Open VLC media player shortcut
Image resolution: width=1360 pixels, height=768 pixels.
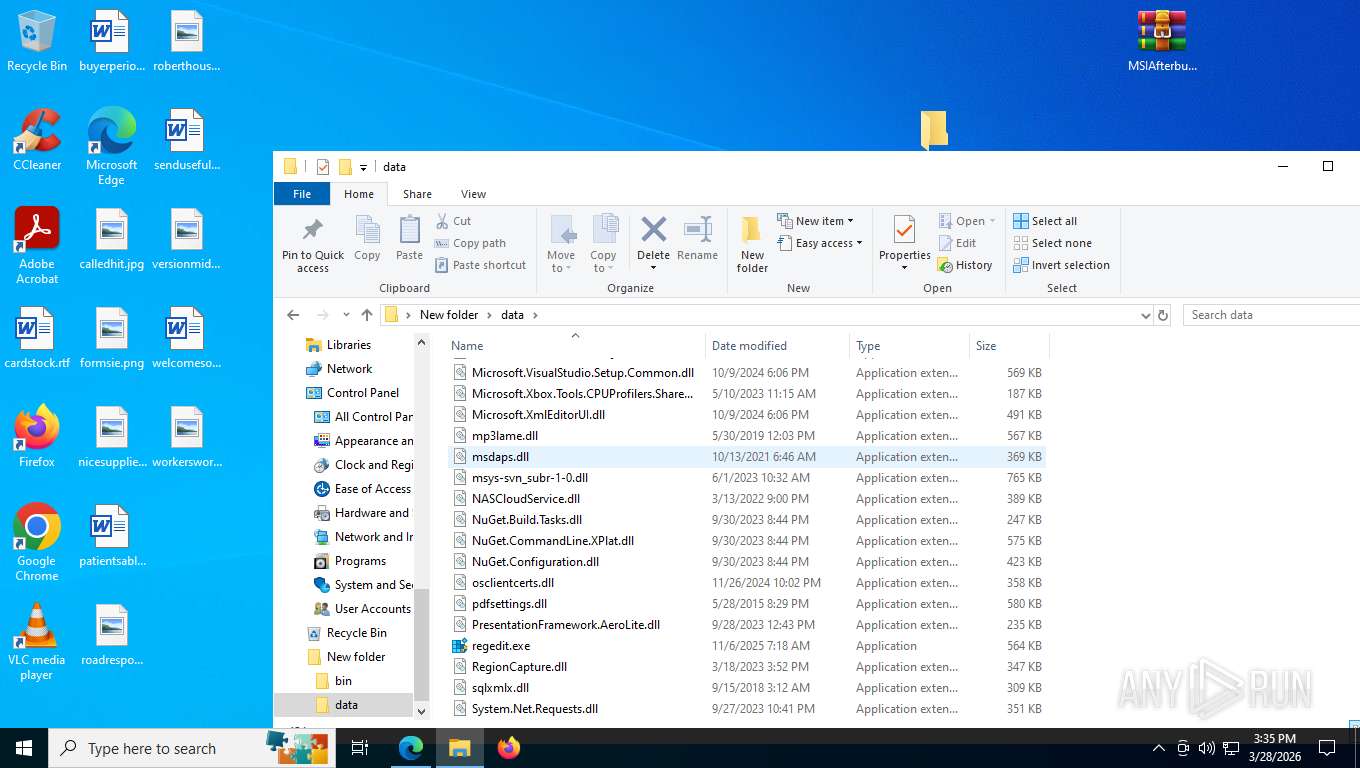coord(37,641)
